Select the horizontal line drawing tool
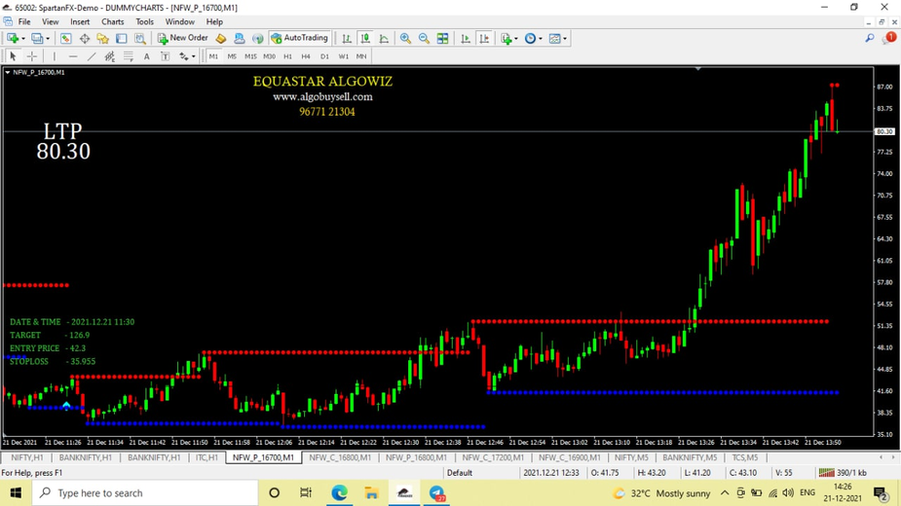 point(72,56)
